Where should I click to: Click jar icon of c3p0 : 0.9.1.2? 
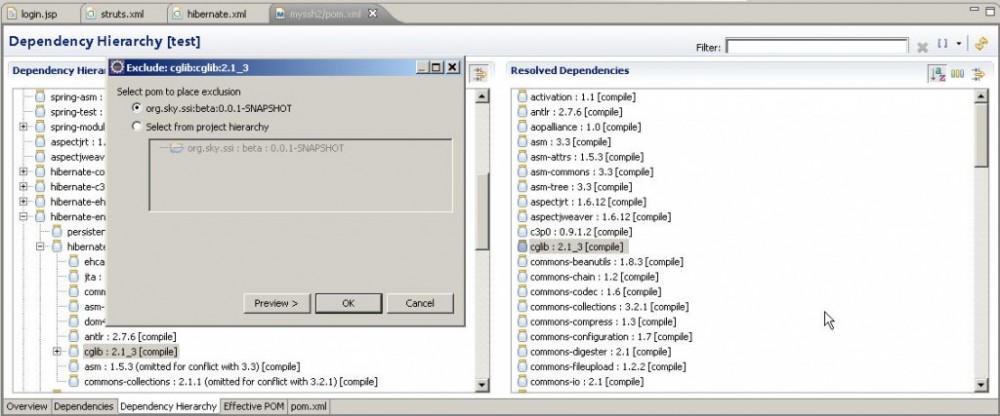tap(522, 232)
